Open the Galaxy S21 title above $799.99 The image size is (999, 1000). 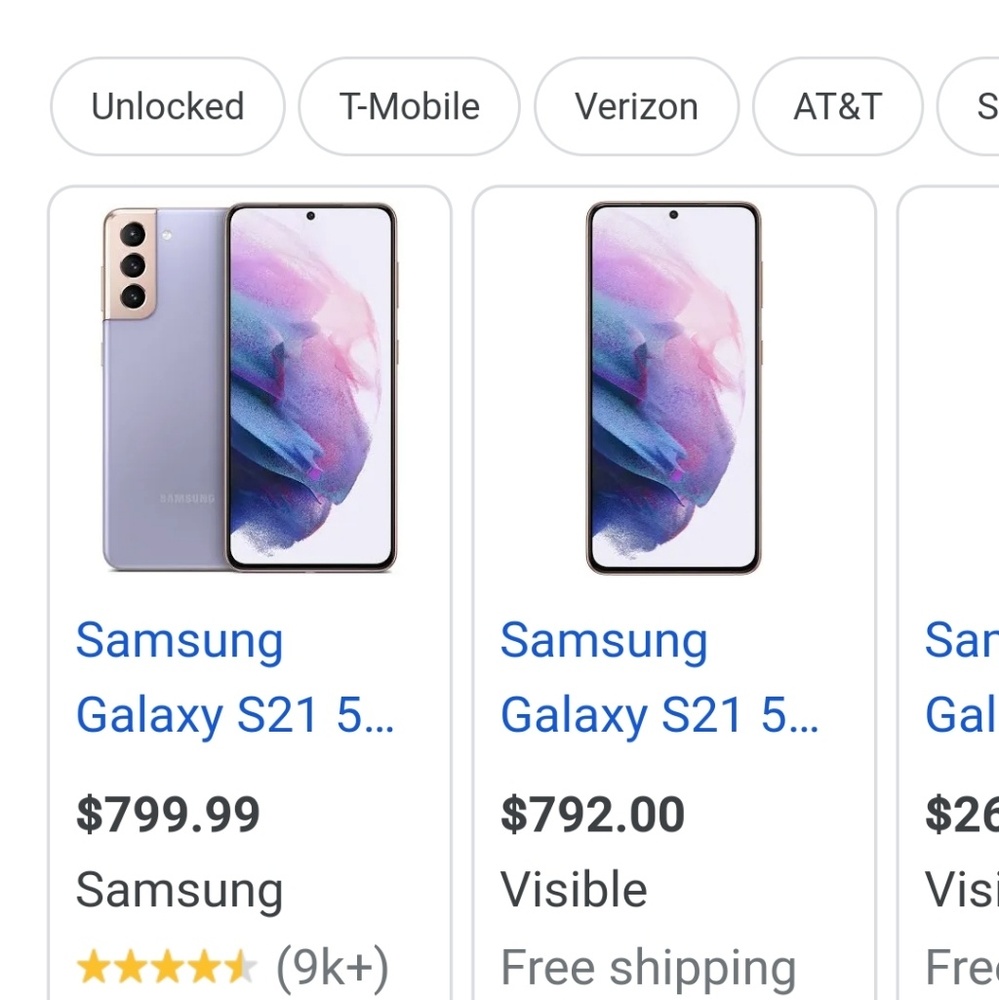coord(235,677)
